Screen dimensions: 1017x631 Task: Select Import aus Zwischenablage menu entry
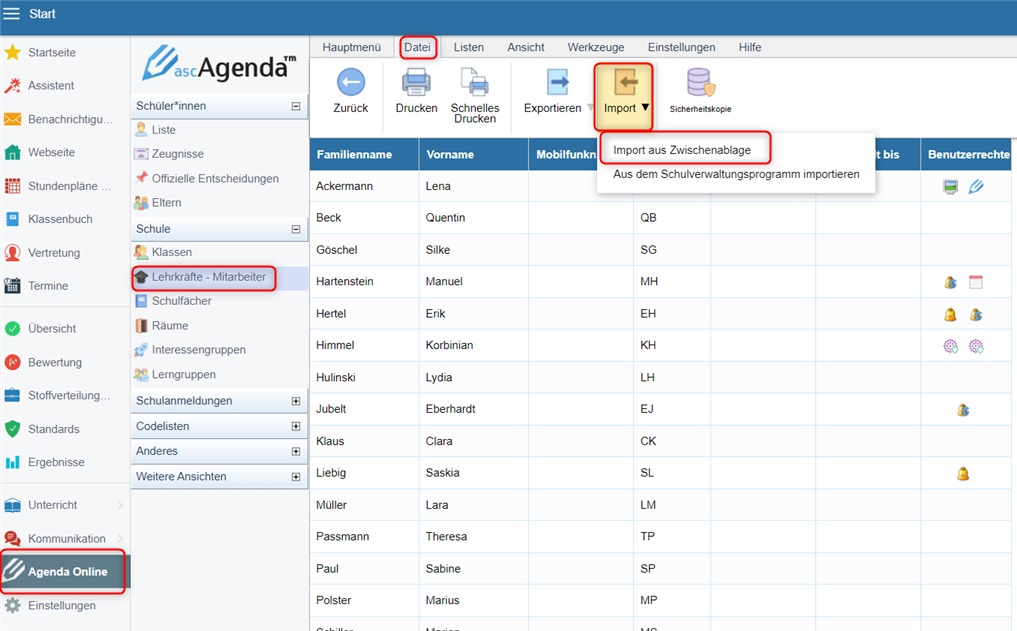point(681,150)
